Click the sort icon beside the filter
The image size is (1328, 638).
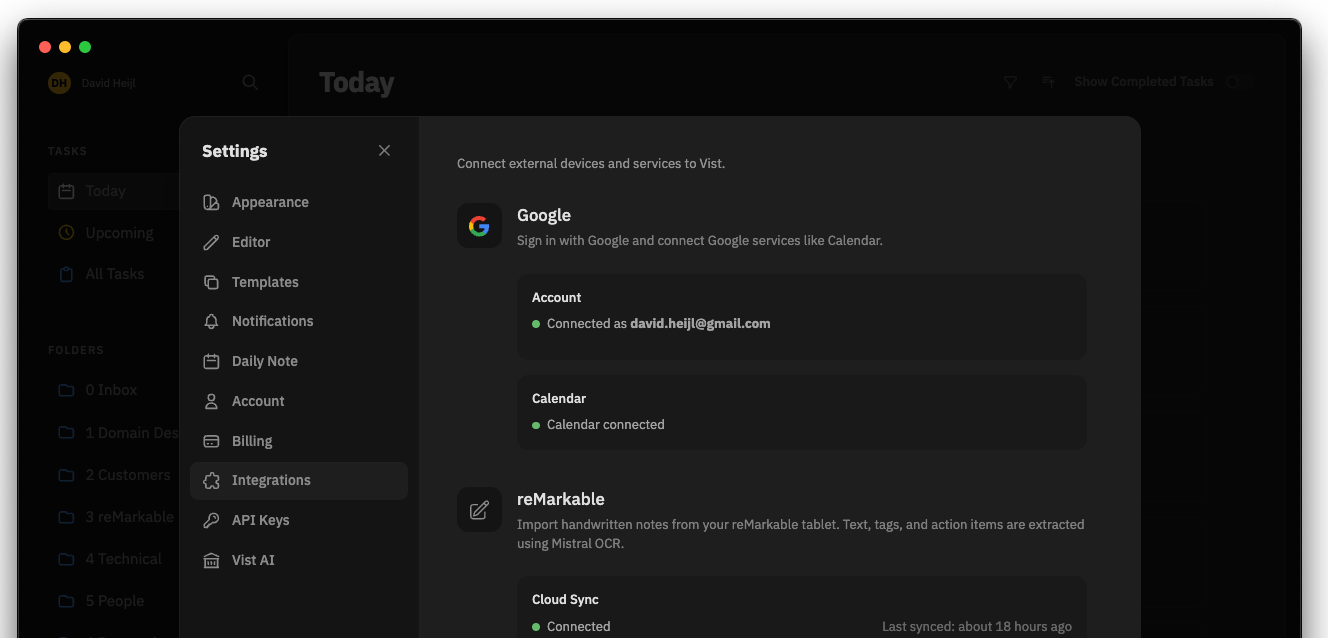[1047, 82]
